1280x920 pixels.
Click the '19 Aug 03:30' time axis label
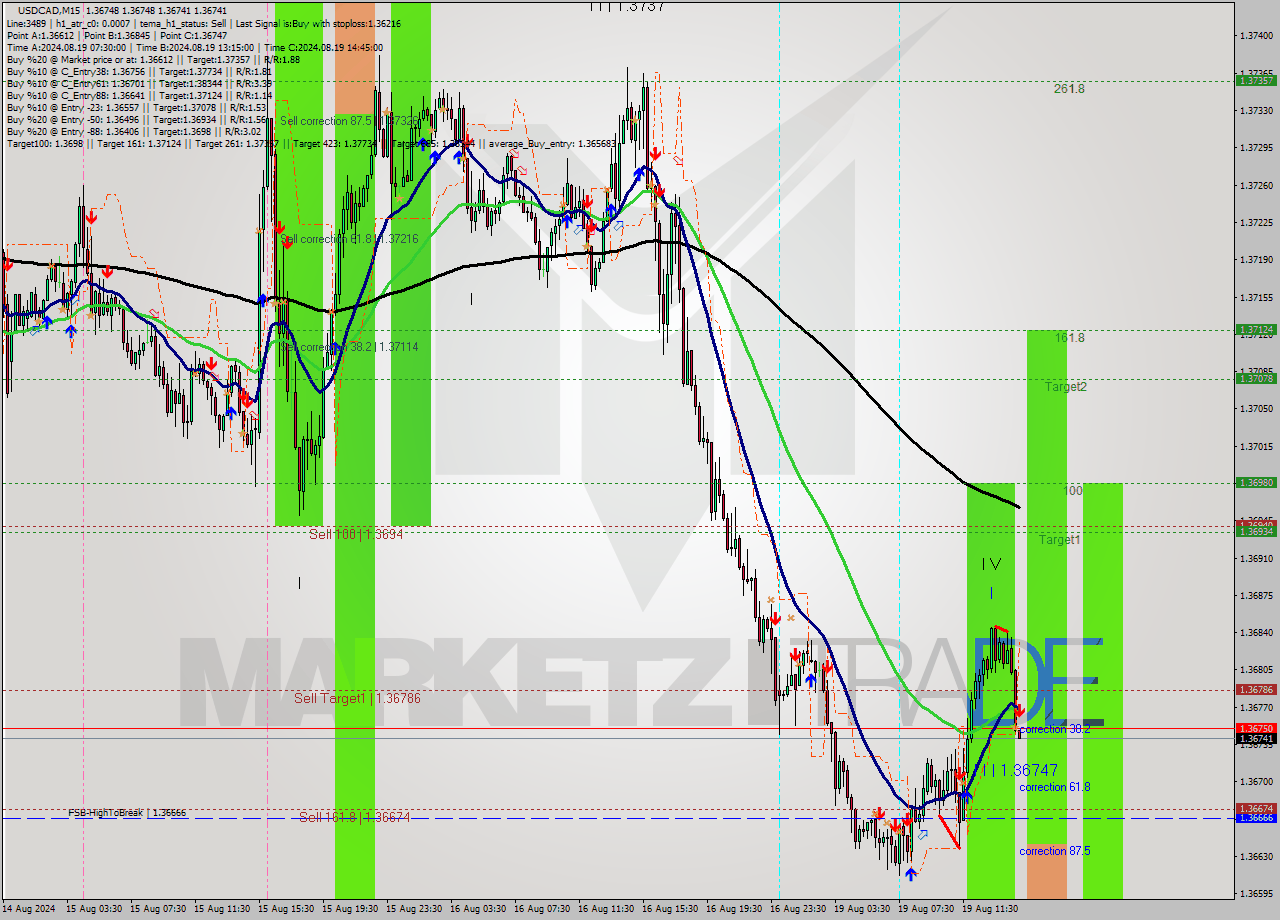pos(862,909)
